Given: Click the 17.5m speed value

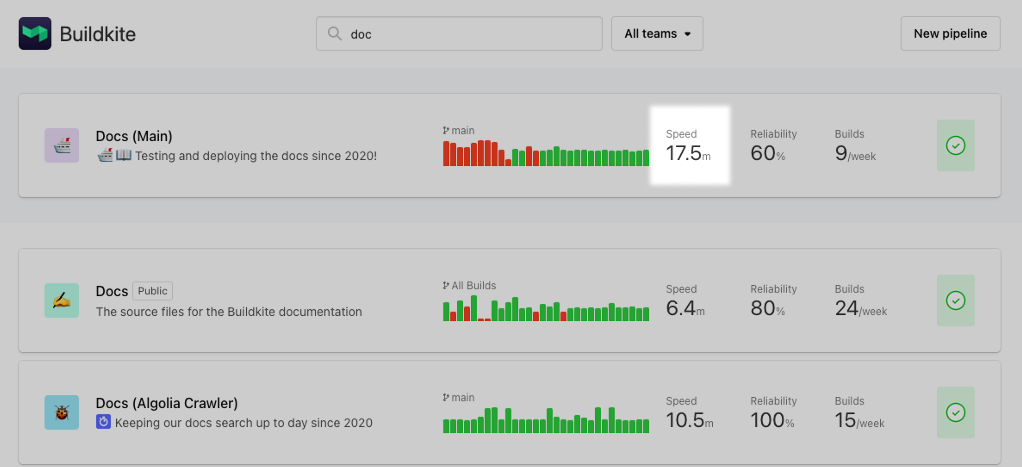Looking at the screenshot, I should (688, 153).
